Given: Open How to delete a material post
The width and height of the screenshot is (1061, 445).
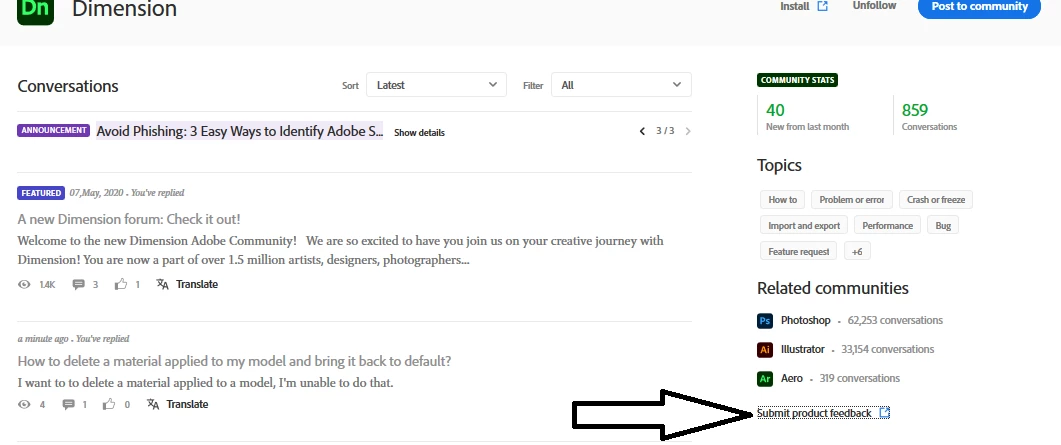Looking at the screenshot, I should point(234,361).
